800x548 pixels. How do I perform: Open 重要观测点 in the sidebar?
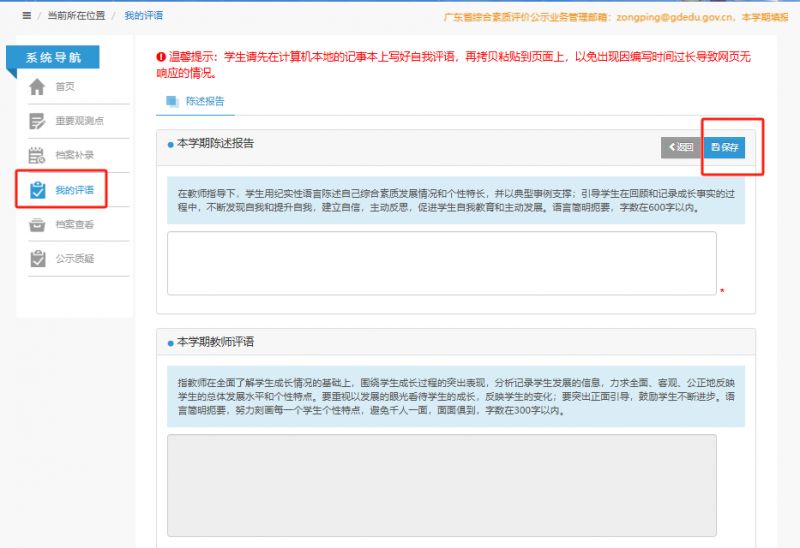(80, 121)
